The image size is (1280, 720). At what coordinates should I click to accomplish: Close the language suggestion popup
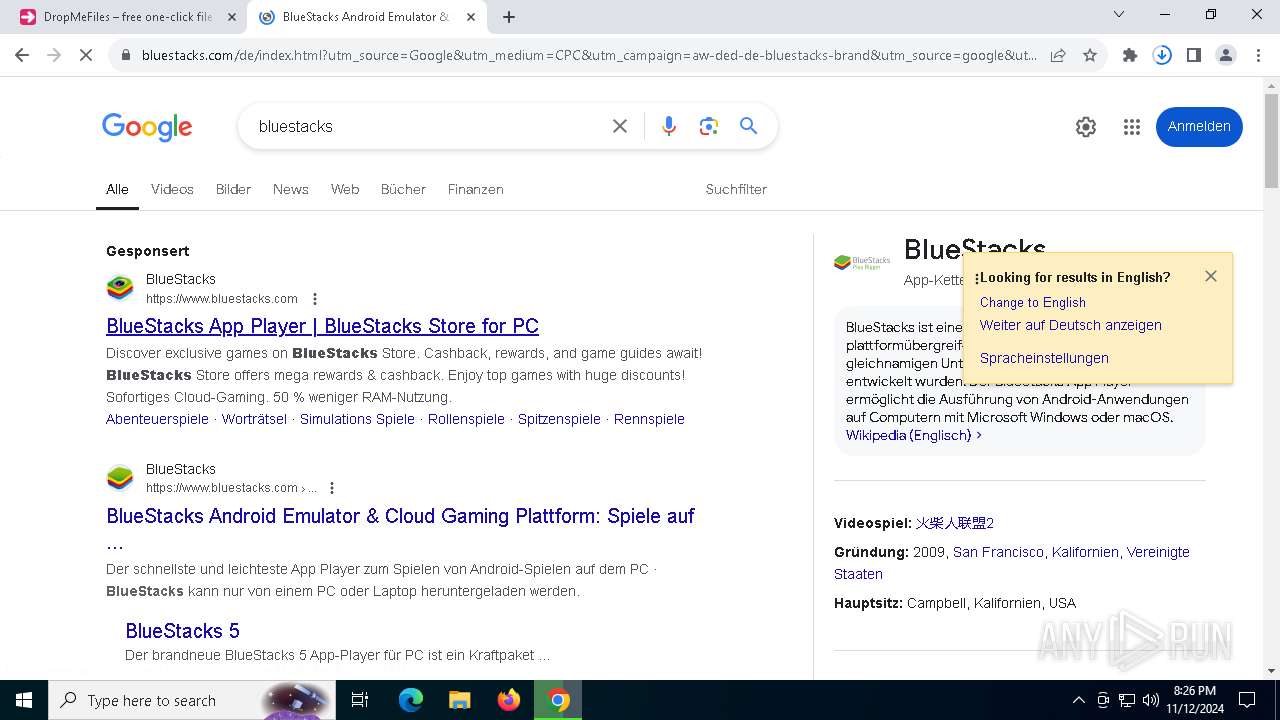(1211, 276)
